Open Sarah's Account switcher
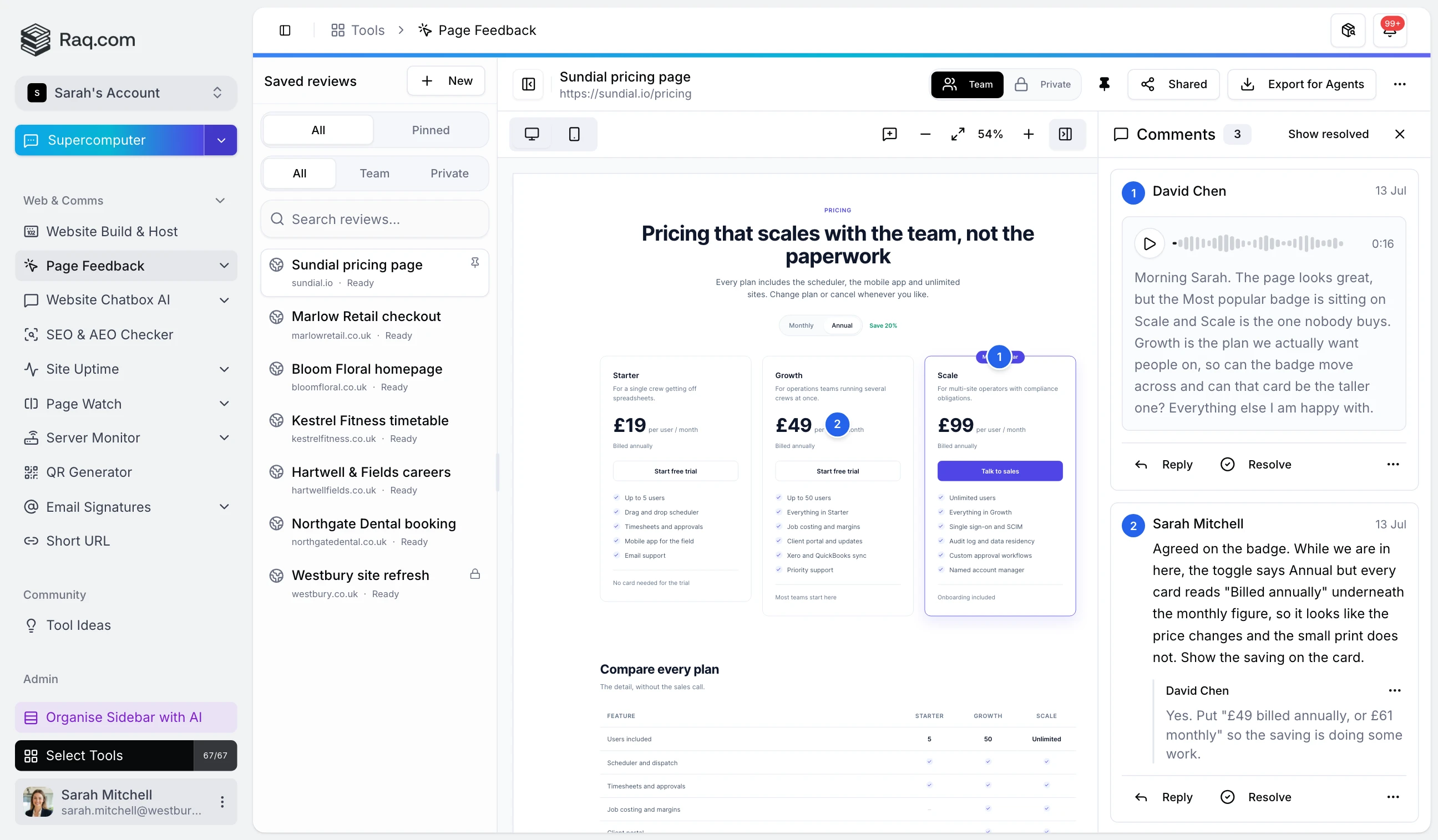The width and height of the screenshot is (1438, 840). (125, 93)
